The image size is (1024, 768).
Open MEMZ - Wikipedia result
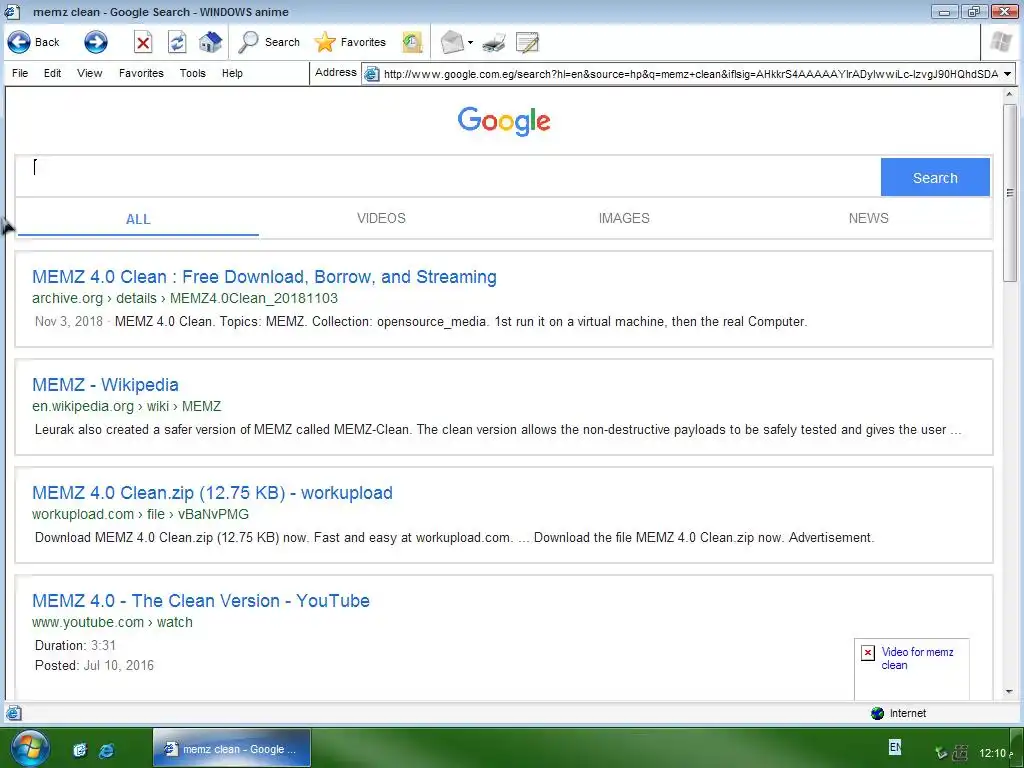[105, 385]
